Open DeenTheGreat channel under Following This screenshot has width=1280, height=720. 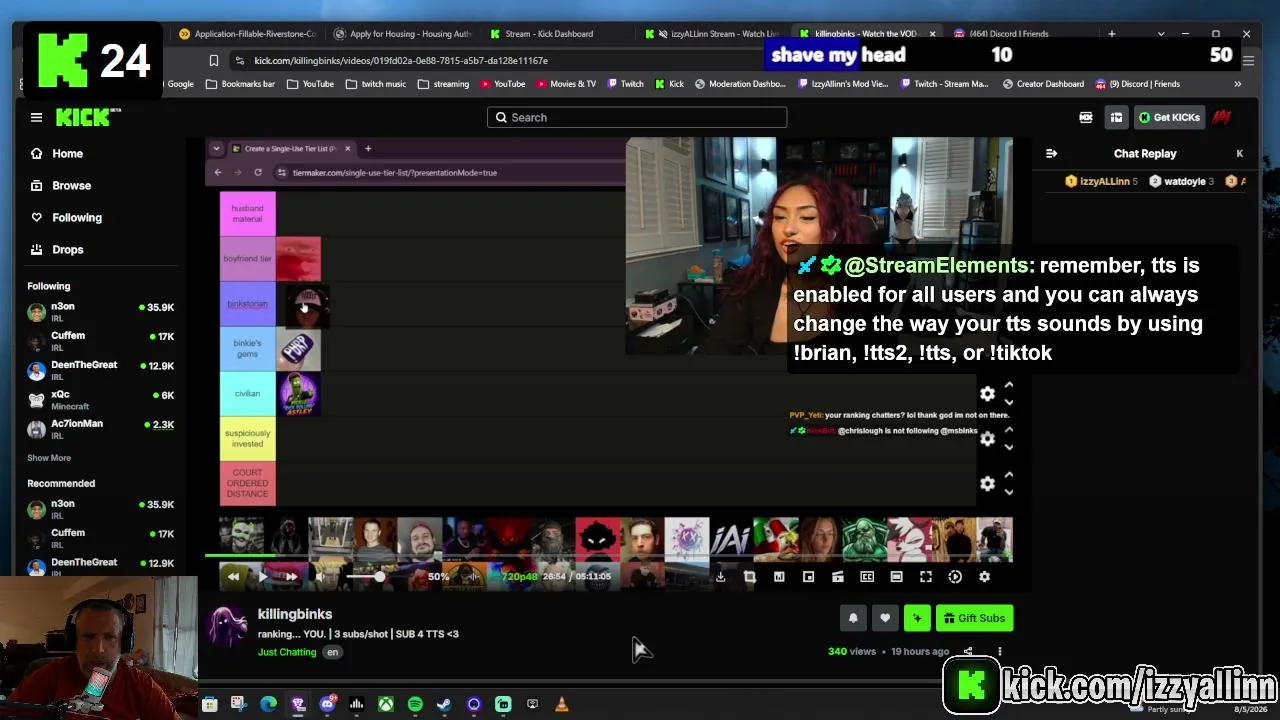pos(100,370)
